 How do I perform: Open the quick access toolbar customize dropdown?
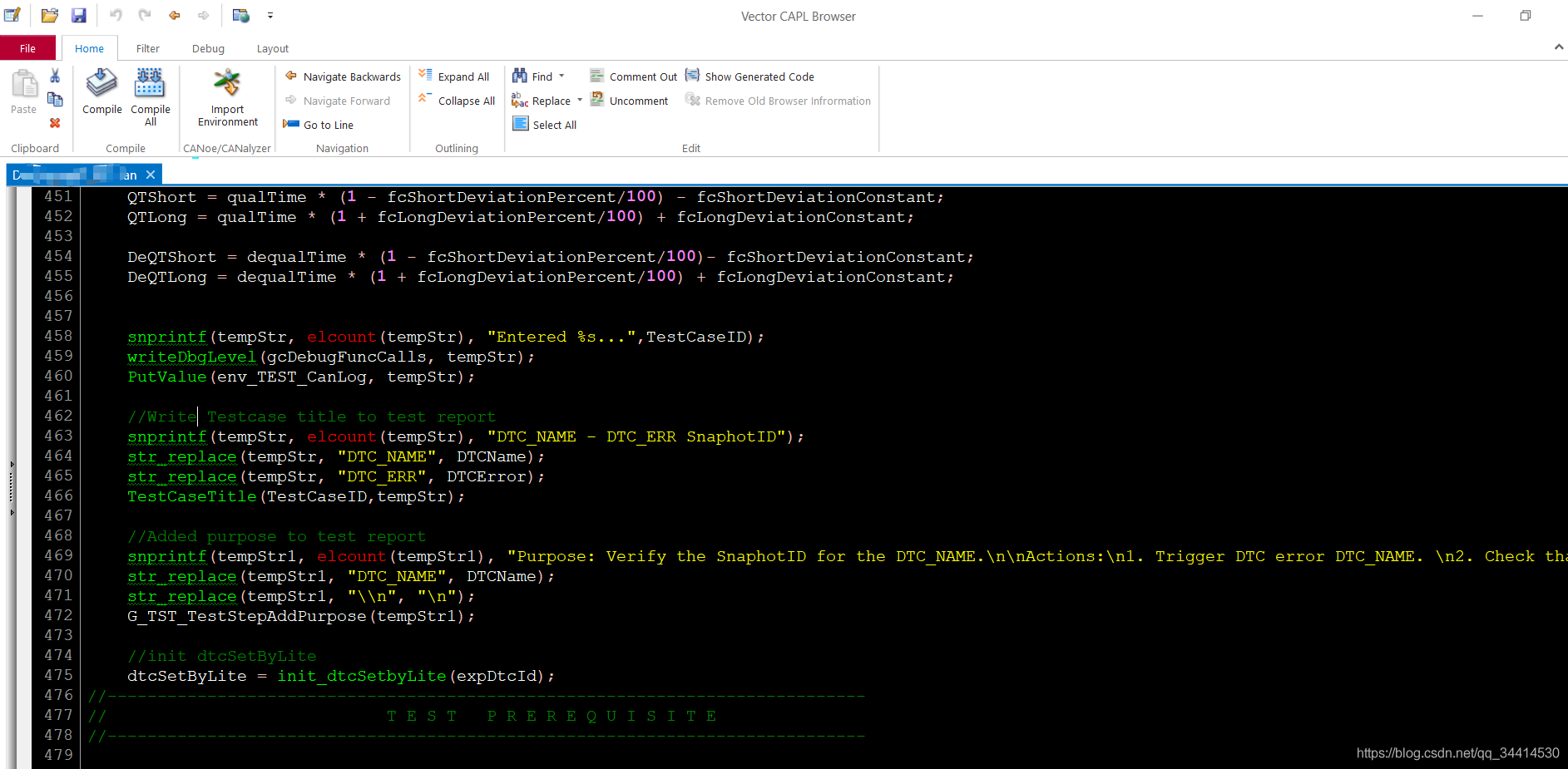[270, 16]
